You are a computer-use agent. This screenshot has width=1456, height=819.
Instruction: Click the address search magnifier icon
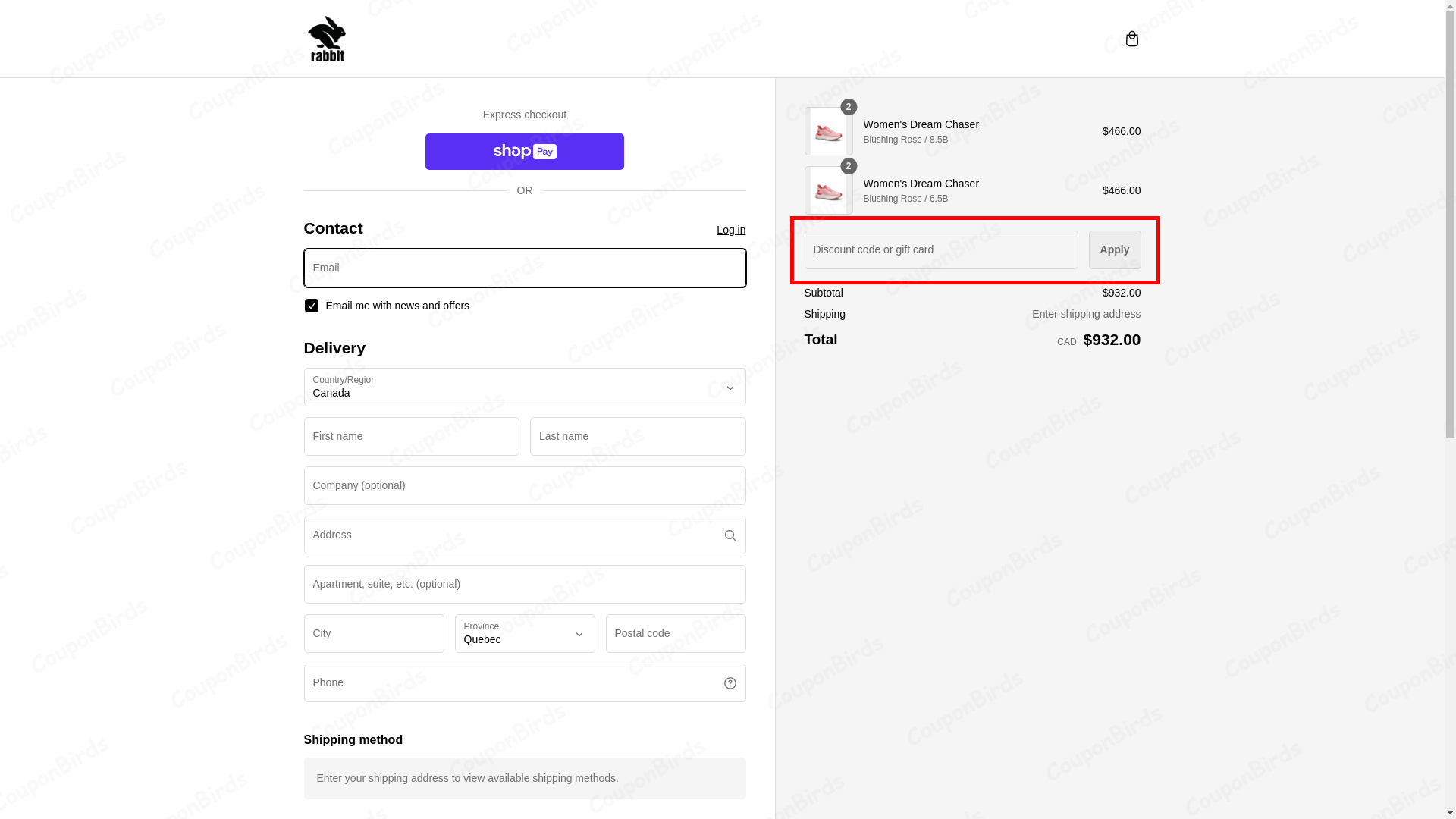(x=730, y=535)
